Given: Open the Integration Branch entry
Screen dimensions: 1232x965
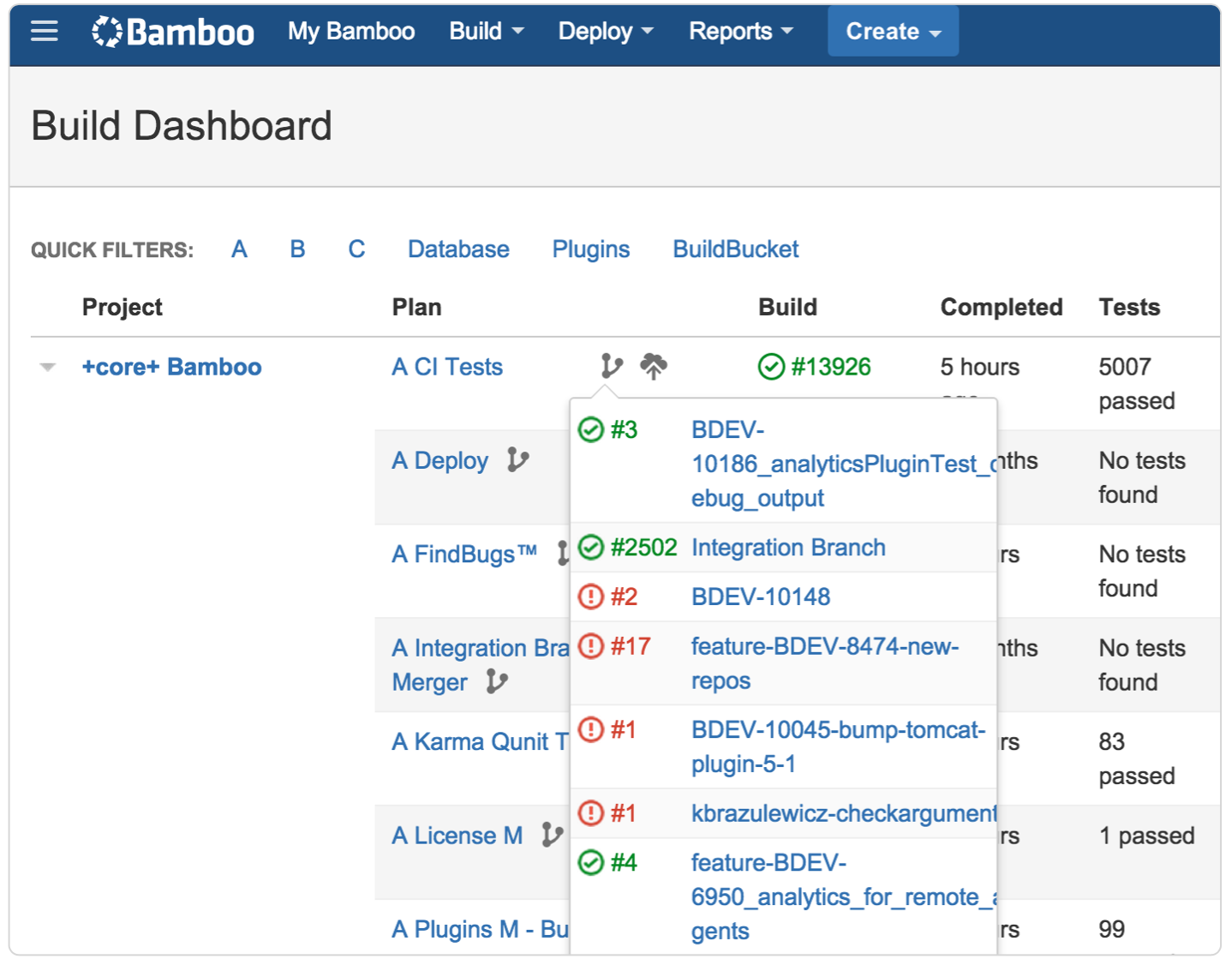Looking at the screenshot, I should click(788, 547).
